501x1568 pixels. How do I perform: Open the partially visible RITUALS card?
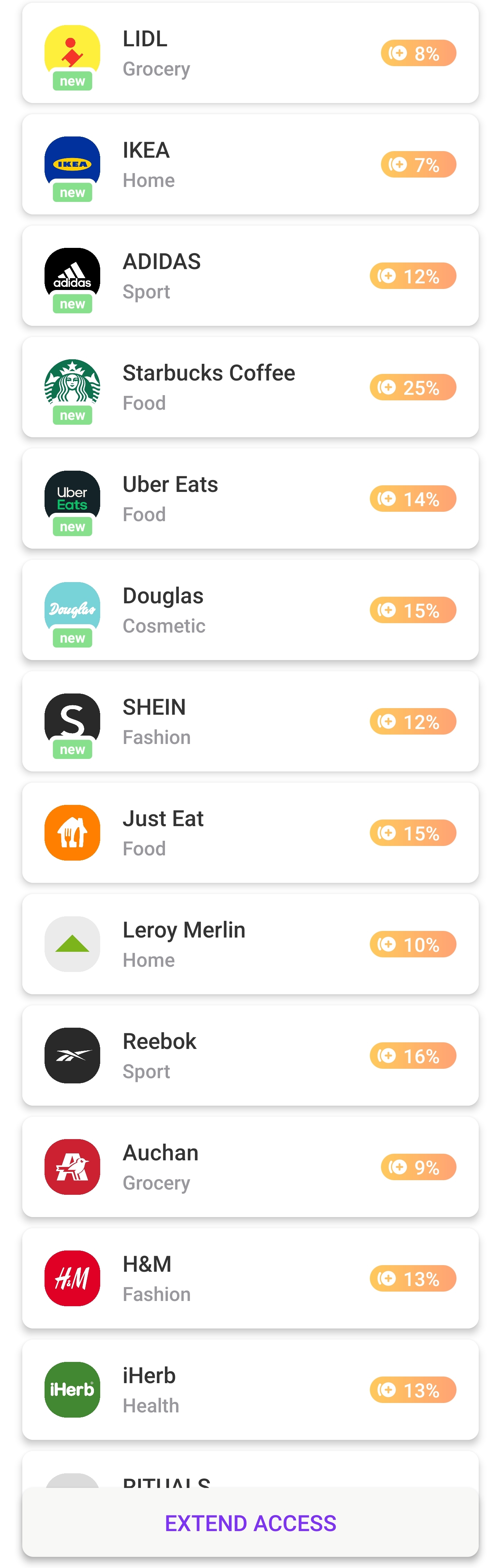click(x=250, y=1470)
